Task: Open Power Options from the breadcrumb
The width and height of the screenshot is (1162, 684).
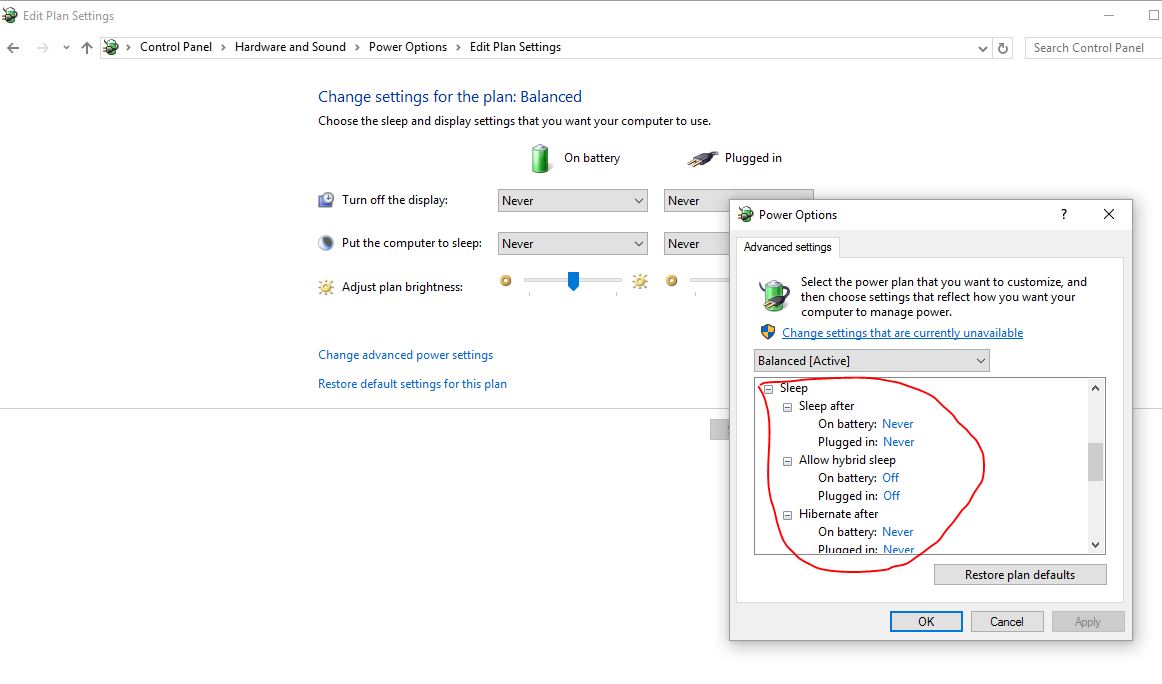Action: tap(408, 47)
